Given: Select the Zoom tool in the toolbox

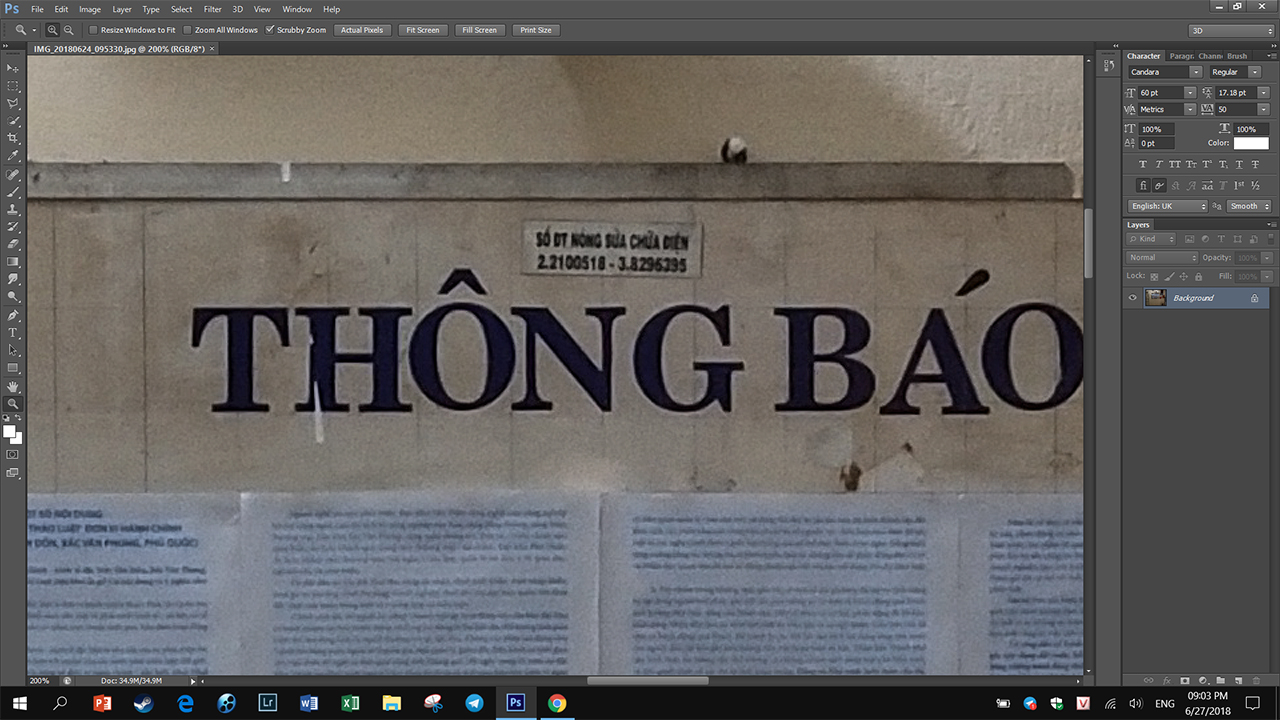Looking at the screenshot, I should [x=13, y=404].
